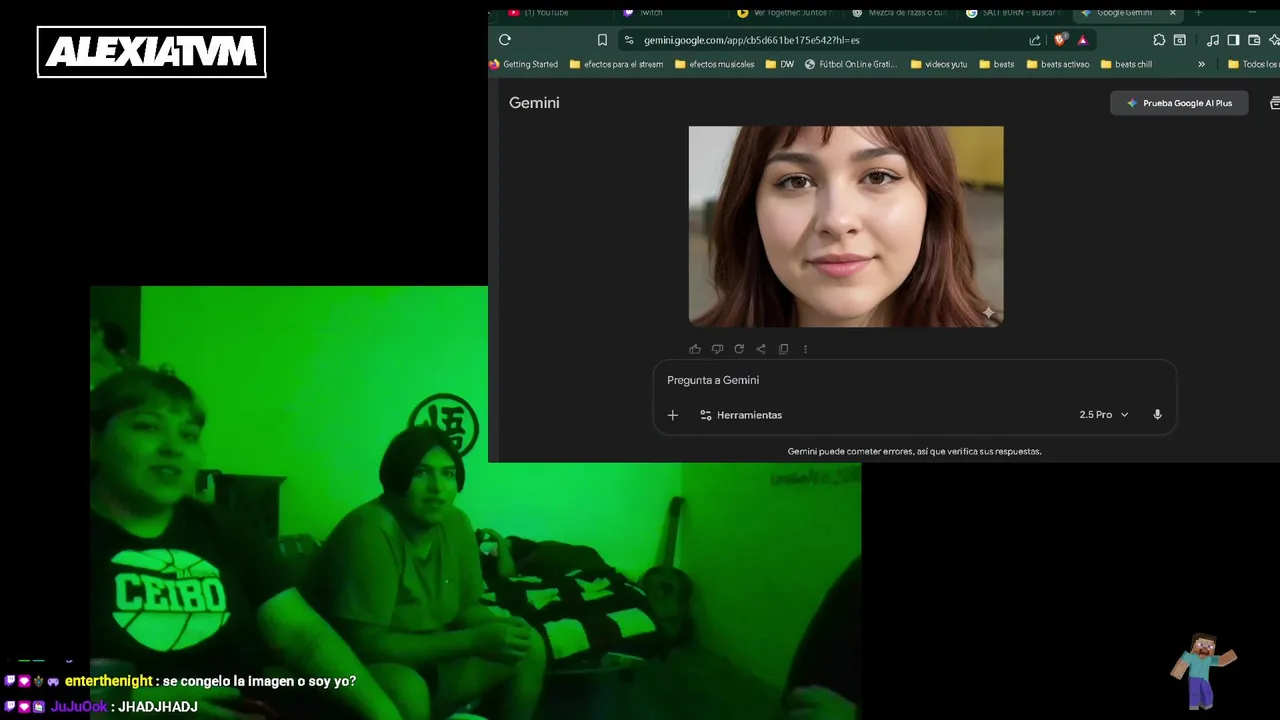This screenshot has width=1280, height=720.
Task: Click the Gemini disclaimer text
Action: [914, 451]
